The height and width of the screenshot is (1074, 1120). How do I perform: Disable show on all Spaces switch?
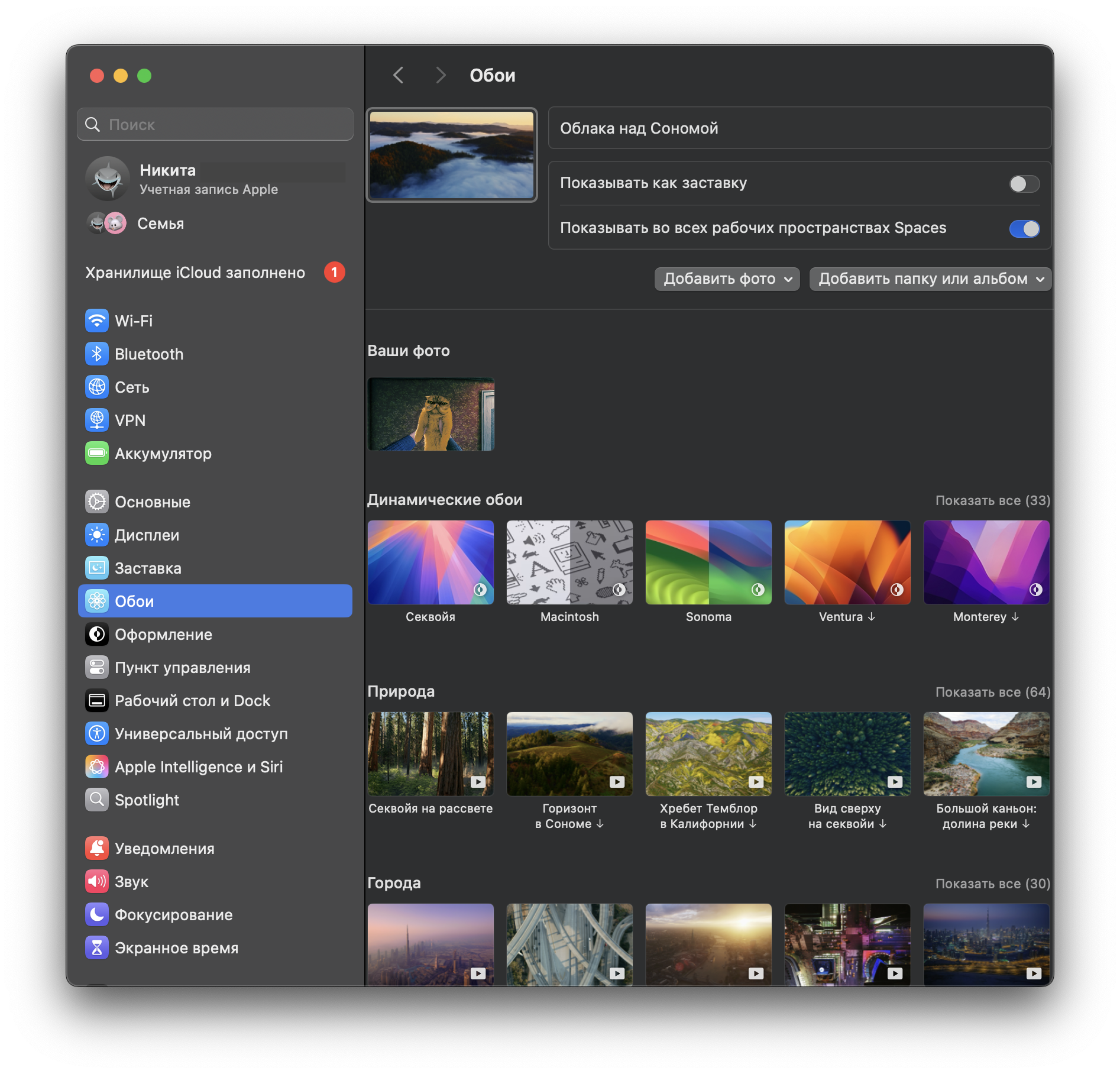pyautogui.click(x=1024, y=229)
